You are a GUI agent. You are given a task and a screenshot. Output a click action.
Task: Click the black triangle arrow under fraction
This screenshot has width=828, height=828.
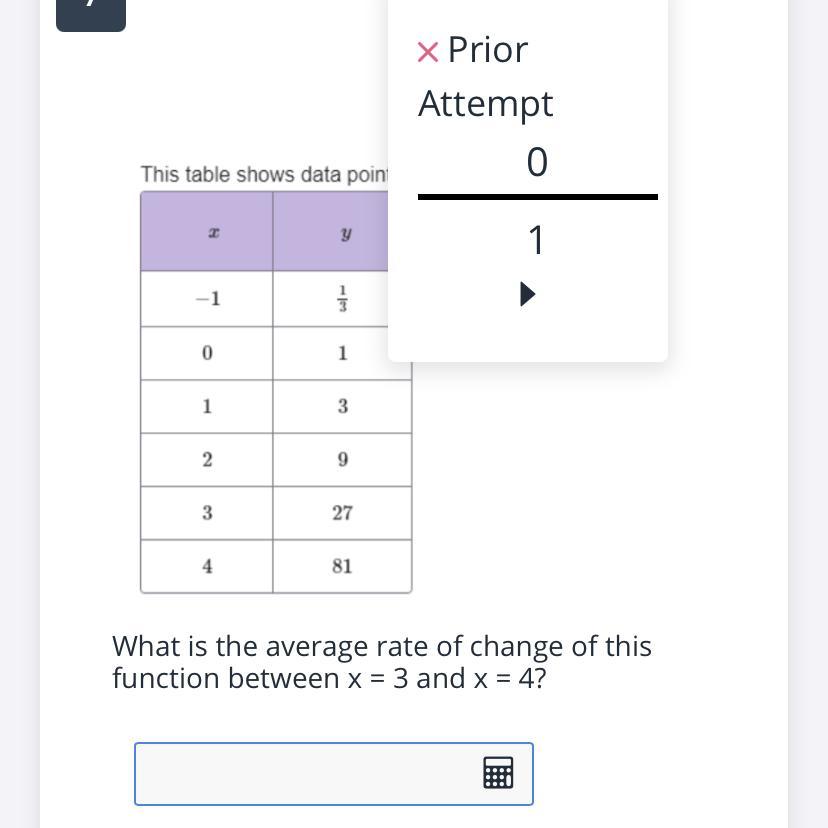[x=528, y=294]
